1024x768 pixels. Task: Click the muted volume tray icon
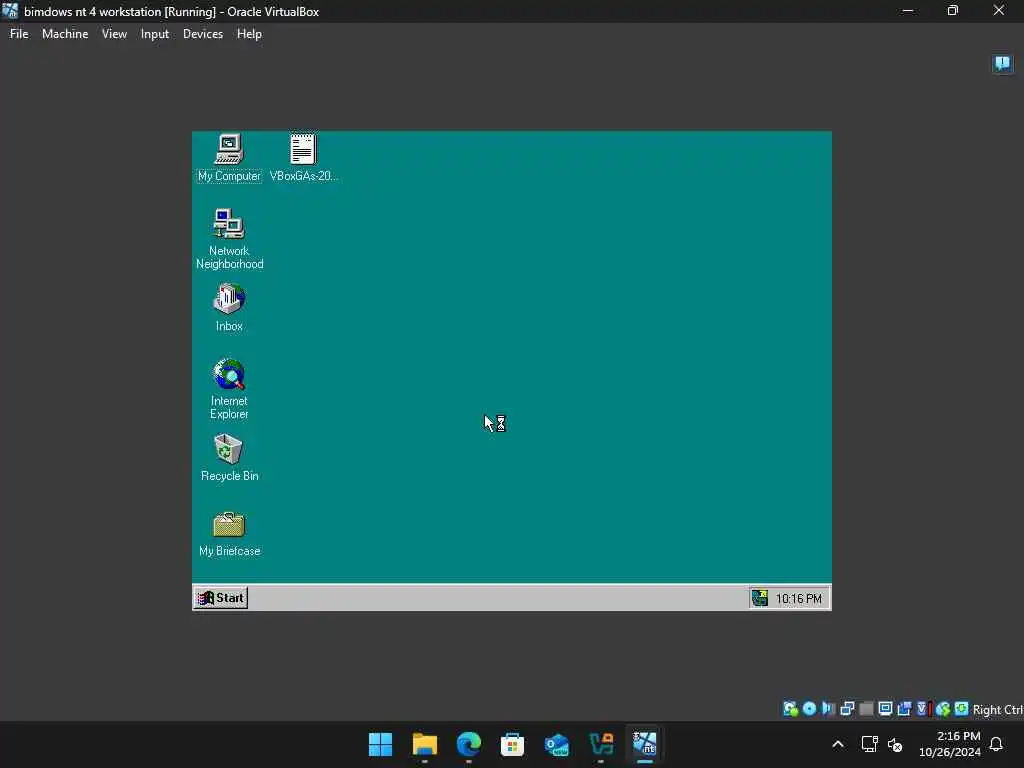point(895,744)
